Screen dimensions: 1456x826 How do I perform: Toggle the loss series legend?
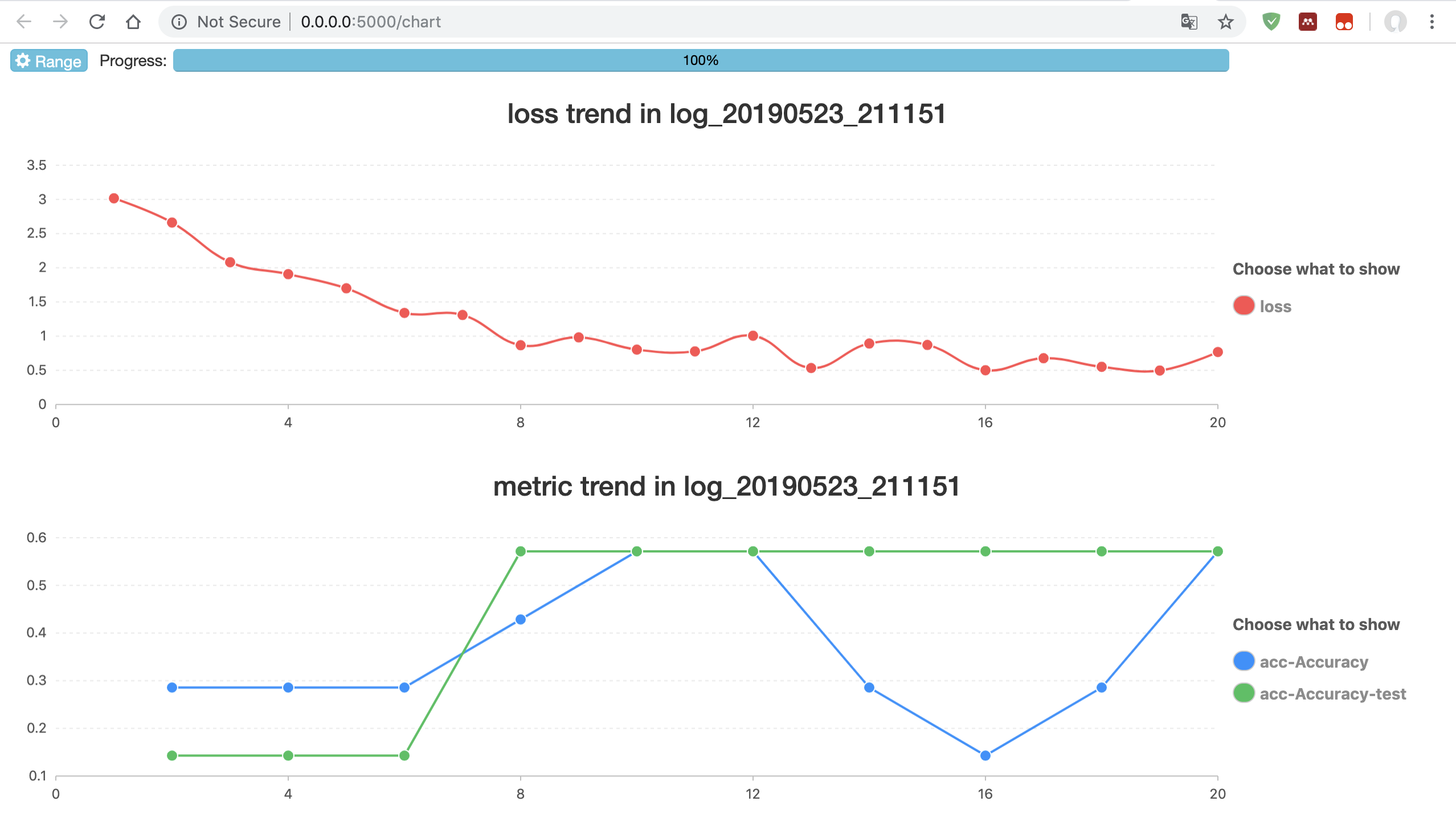(x=1262, y=306)
